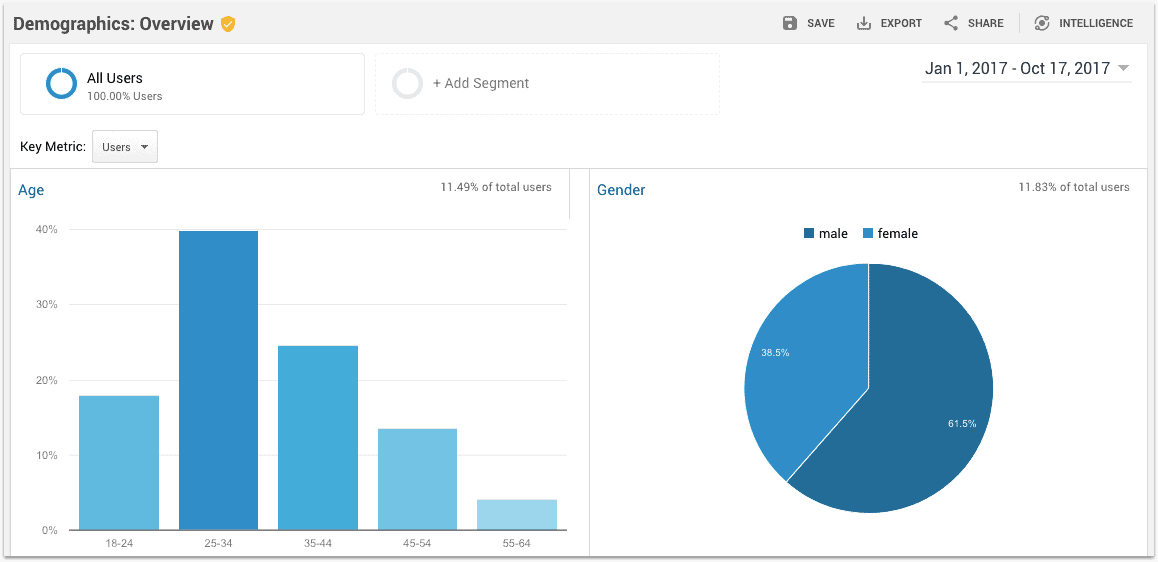This screenshot has width=1158, height=562.
Task: Click the Key Metric: label
Action: coord(53,146)
